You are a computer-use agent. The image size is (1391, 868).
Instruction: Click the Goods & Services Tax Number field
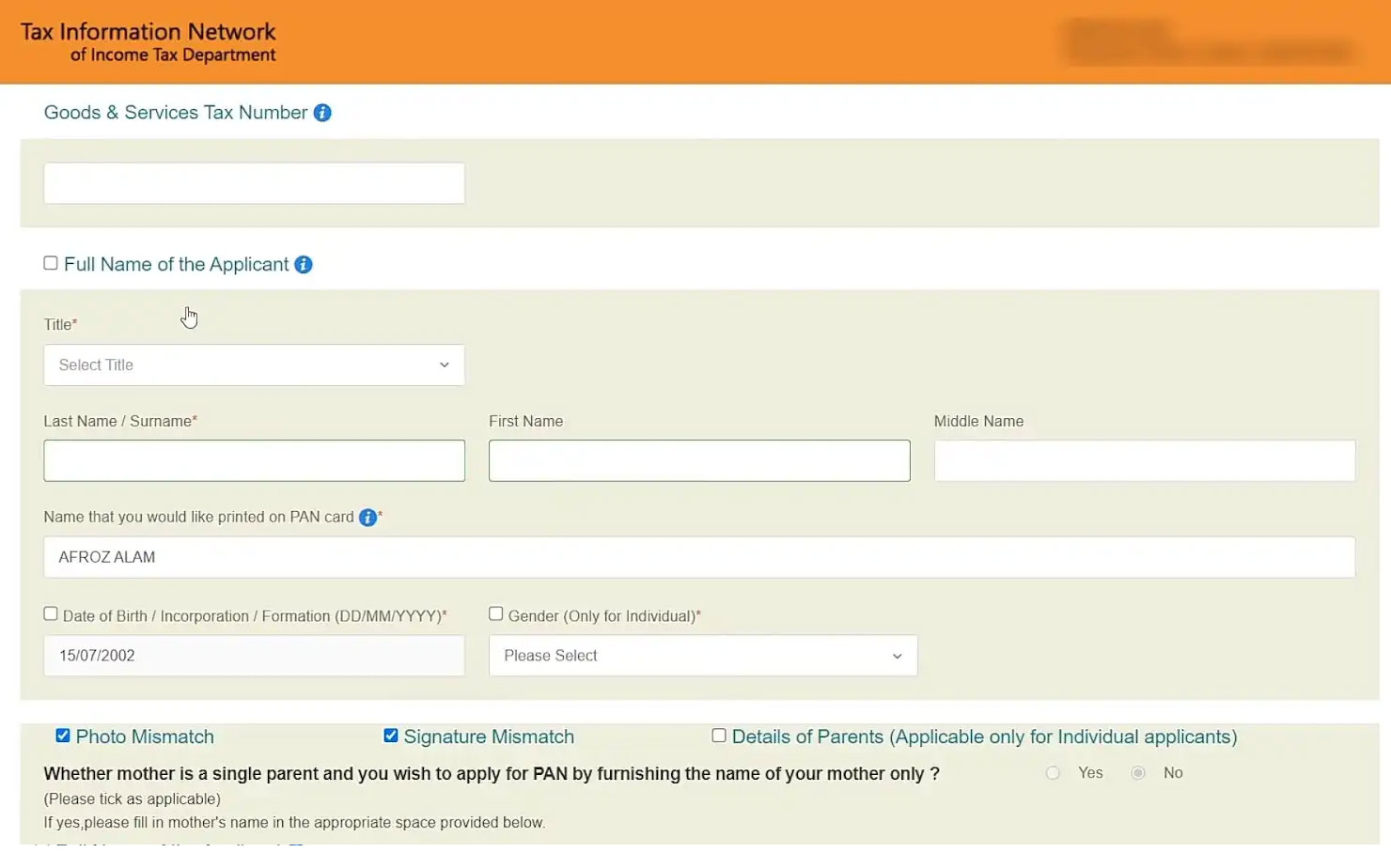click(254, 183)
